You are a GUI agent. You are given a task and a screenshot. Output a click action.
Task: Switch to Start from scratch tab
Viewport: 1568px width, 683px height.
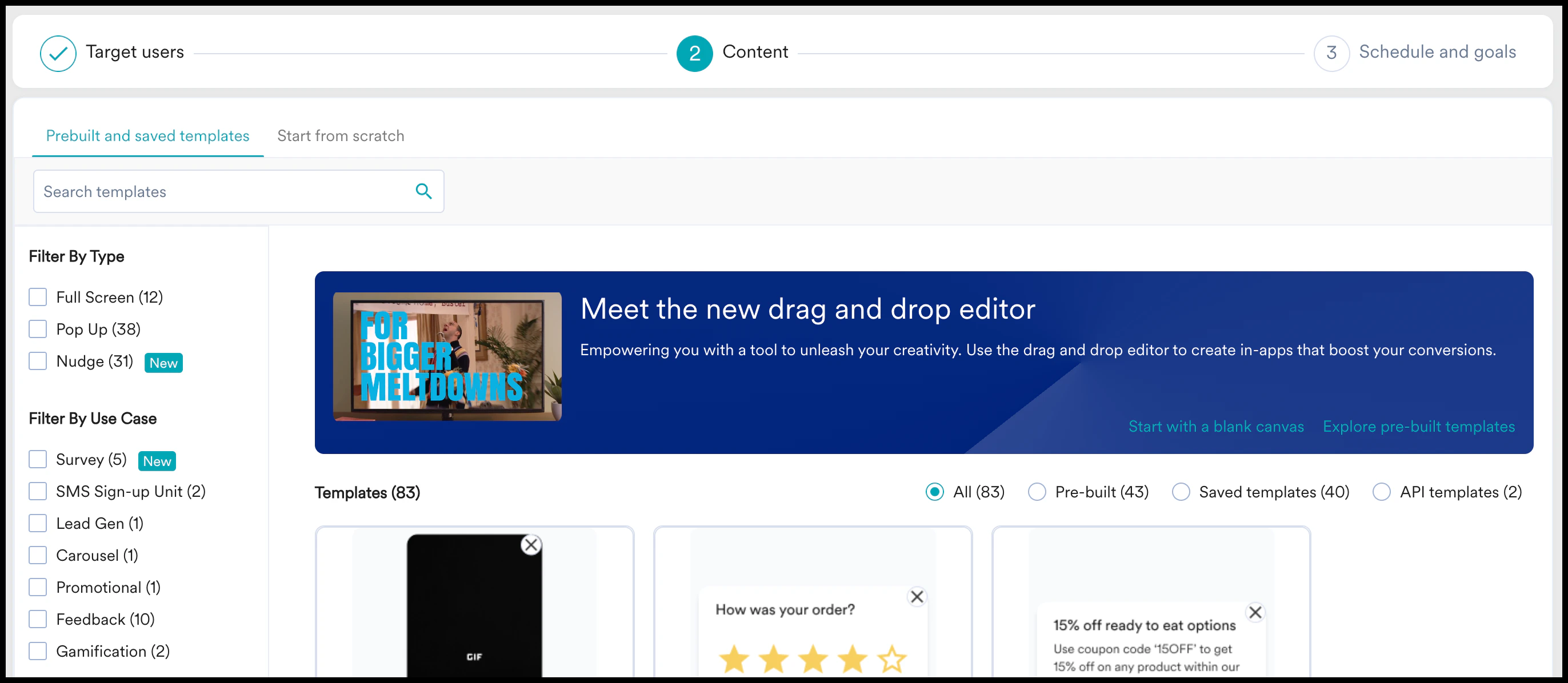coord(340,135)
